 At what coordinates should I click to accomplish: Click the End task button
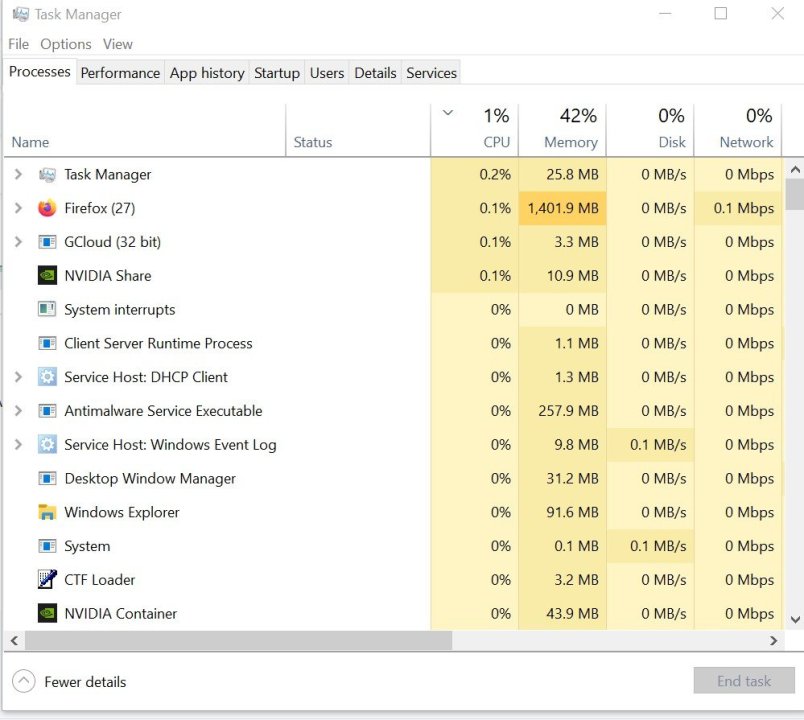click(x=744, y=680)
